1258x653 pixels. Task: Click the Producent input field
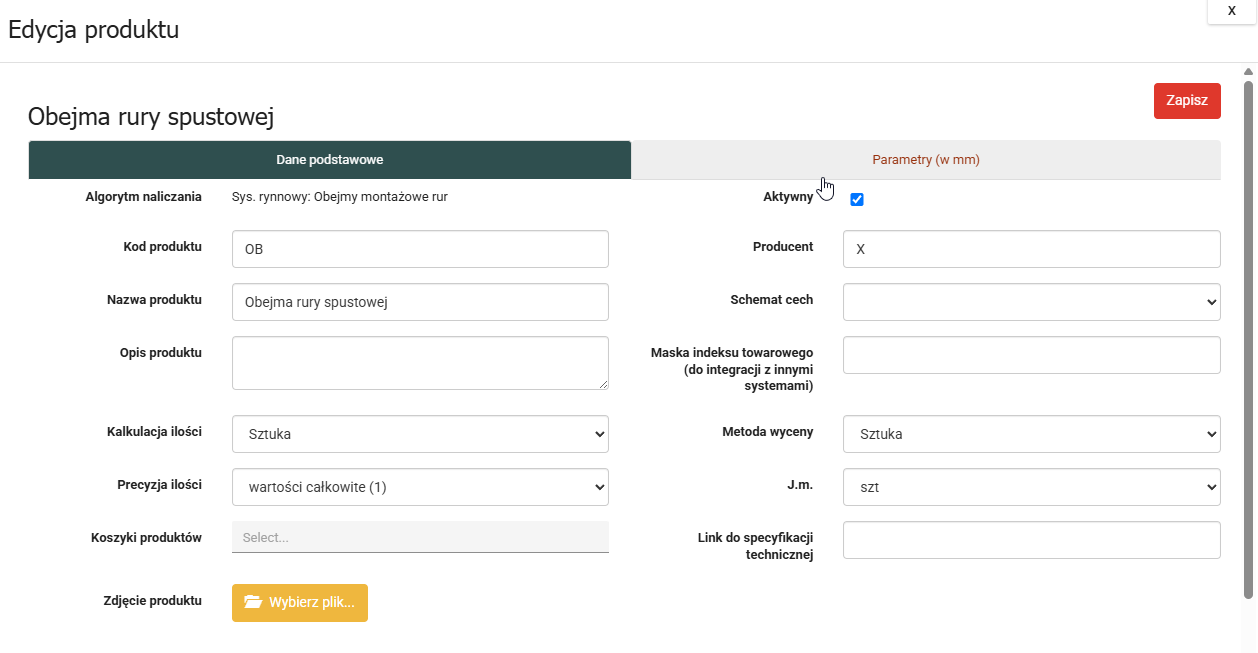click(x=1031, y=249)
